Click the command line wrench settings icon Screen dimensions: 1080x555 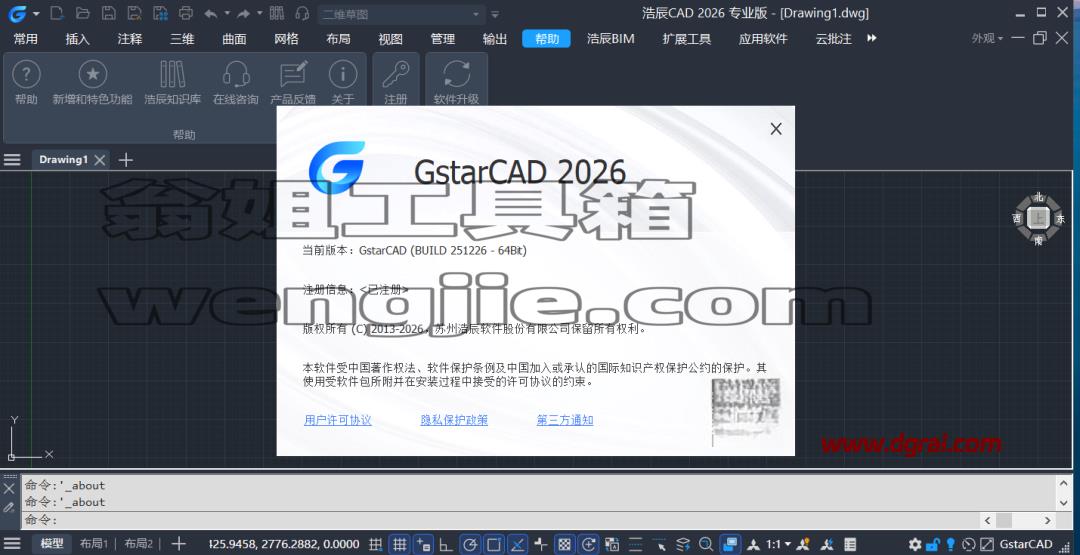click(x=9, y=507)
